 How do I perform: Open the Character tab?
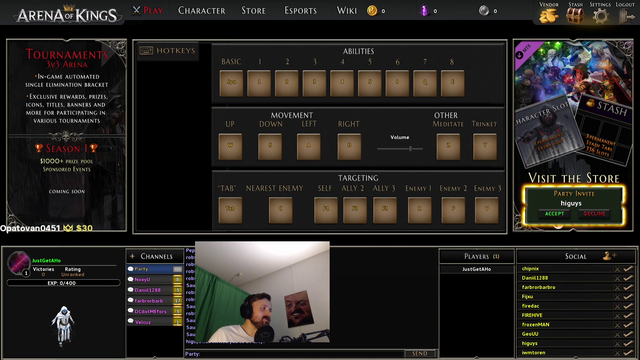tap(202, 10)
